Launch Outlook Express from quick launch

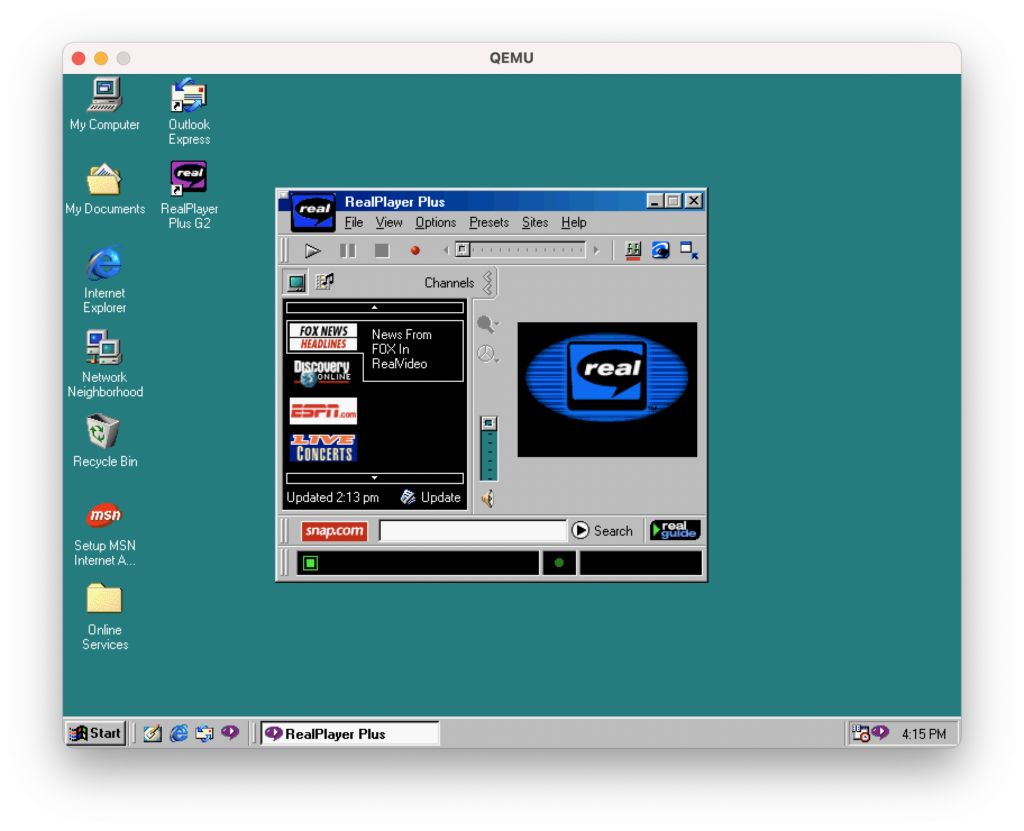point(204,734)
